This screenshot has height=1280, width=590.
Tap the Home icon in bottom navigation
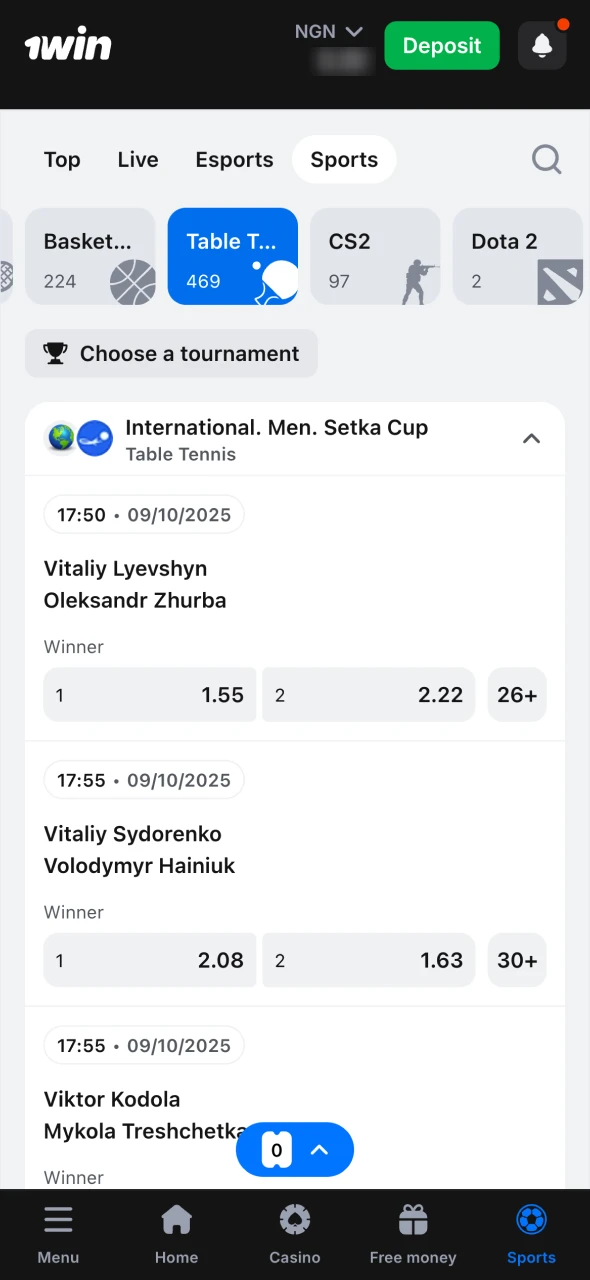pyautogui.click(x=176, y=1220)
